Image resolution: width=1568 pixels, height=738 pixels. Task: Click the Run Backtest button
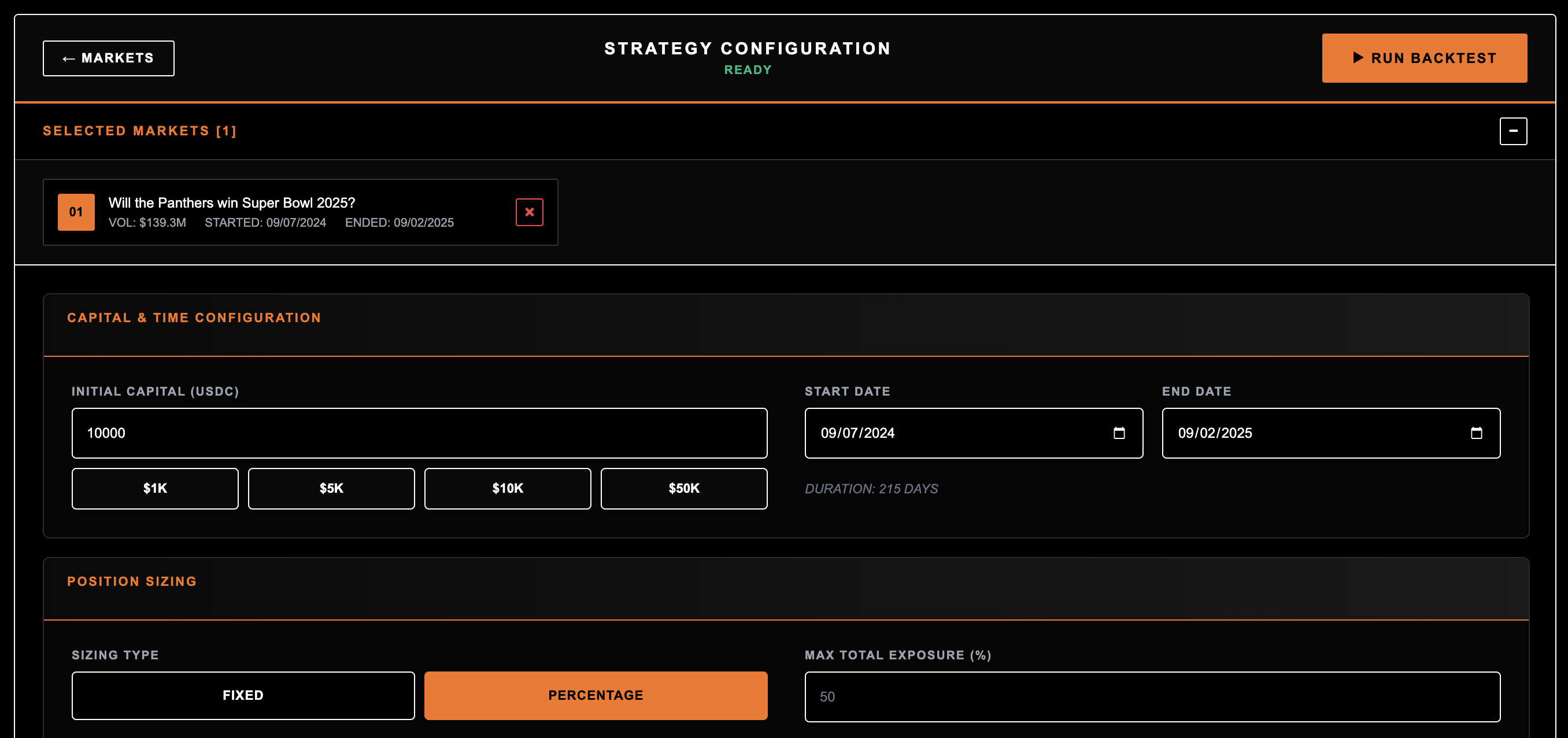[x=1425, y=58]
